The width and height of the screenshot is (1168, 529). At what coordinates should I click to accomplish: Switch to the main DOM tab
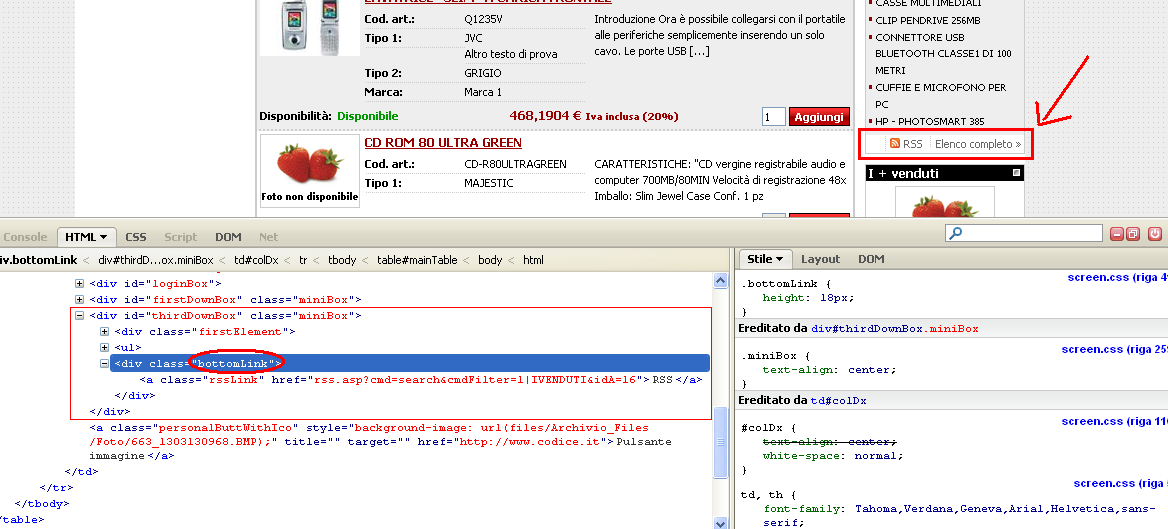pyautogui.click(x=228, y=237)
